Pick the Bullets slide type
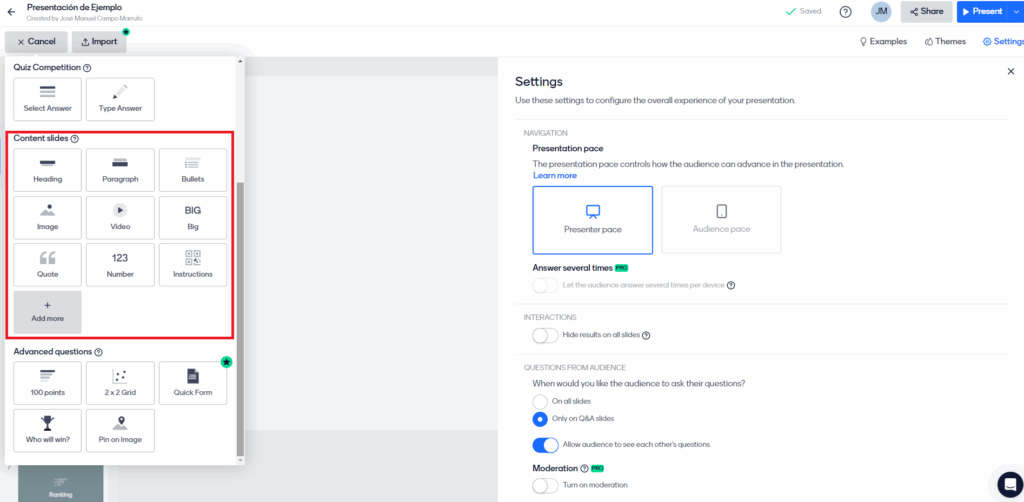1024x502 pixels. pyautogui.click(x=193, y=170)
